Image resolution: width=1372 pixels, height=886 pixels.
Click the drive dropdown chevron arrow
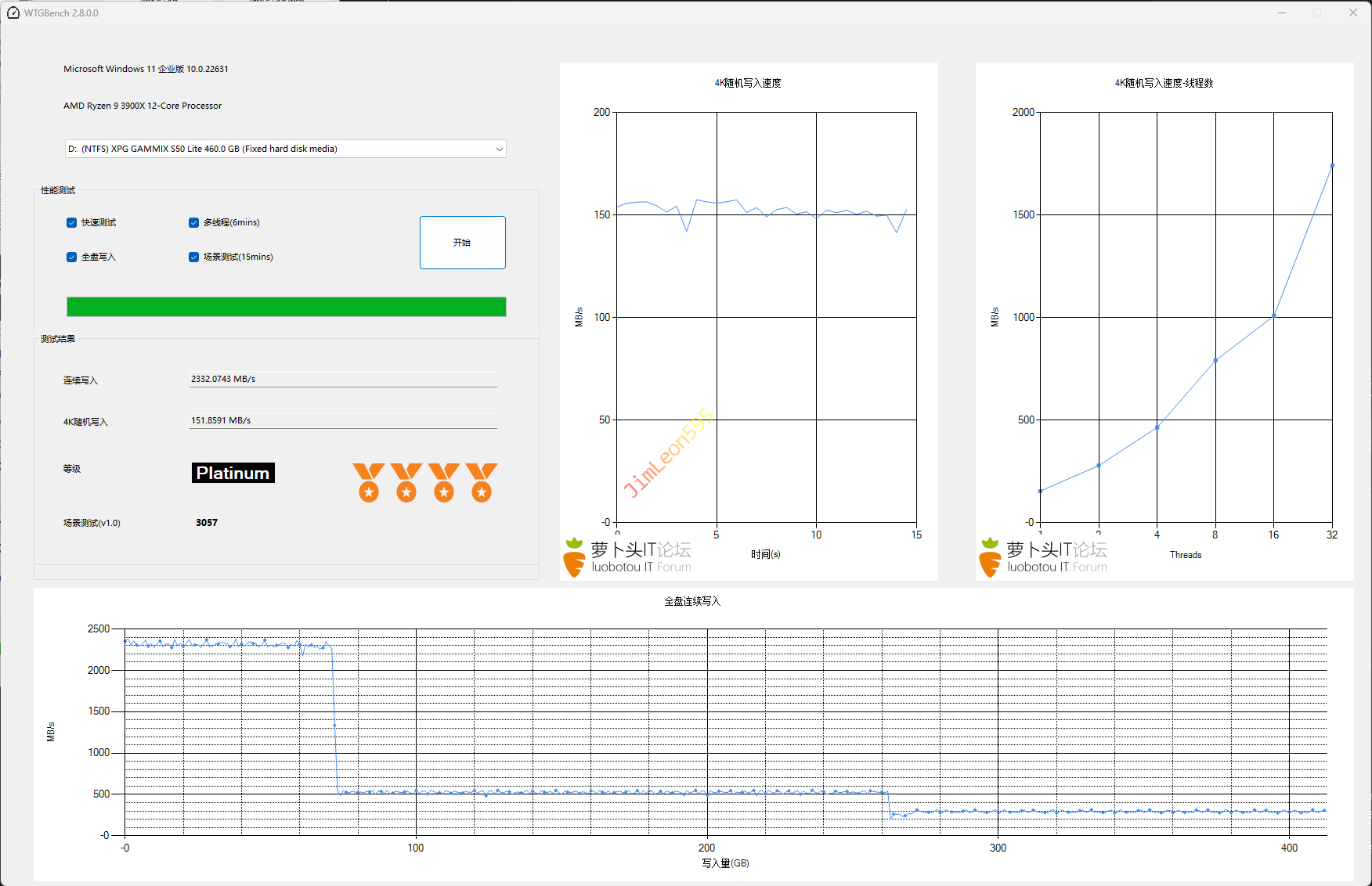tap(499, 149)
